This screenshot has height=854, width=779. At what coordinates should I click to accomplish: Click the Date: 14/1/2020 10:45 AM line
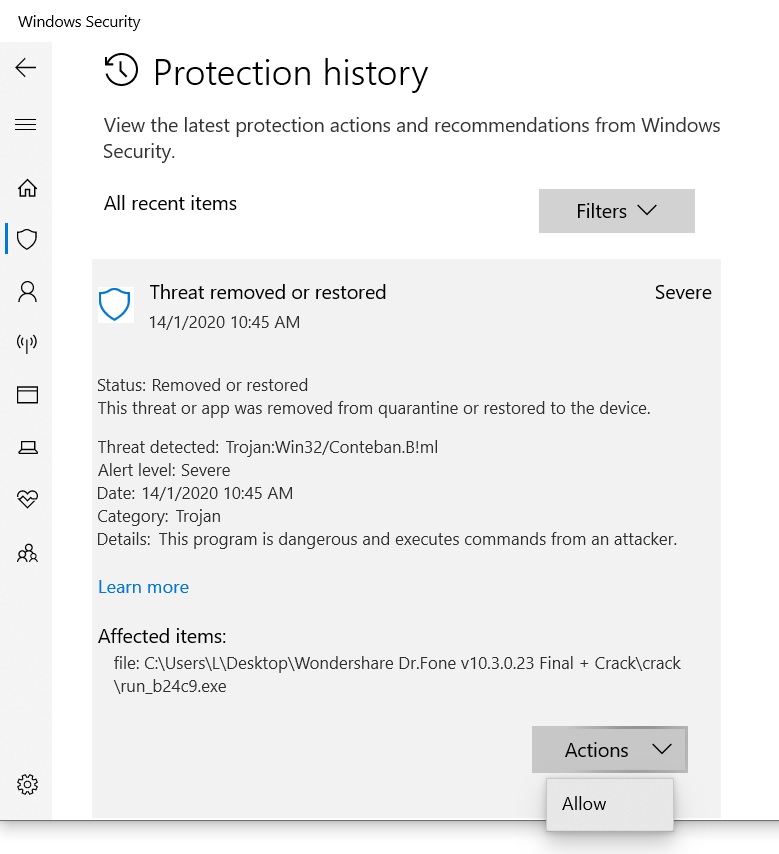195,493
